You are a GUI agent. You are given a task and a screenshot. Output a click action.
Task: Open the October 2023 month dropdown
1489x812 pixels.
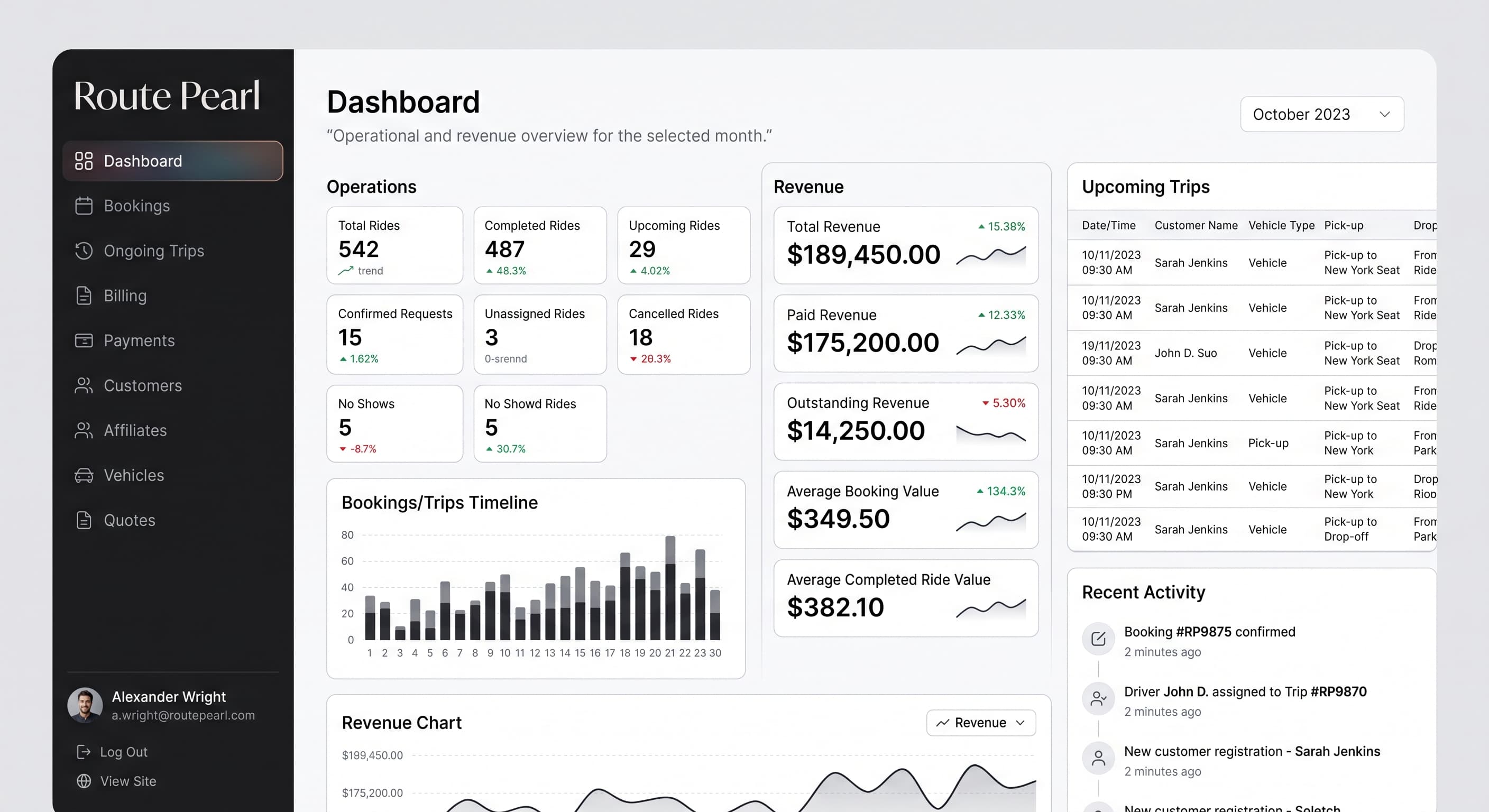(x=1322, y=114)
